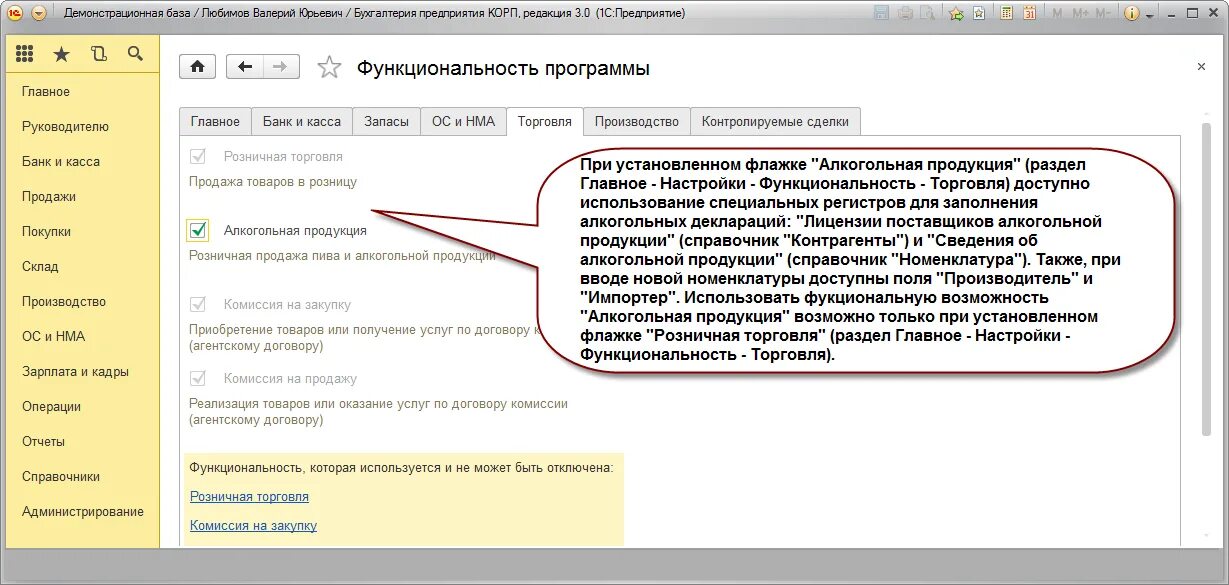Viewport: 1229px width, 585px height.
Task: Minimize the 1C application window
Action: point(1172,14)
